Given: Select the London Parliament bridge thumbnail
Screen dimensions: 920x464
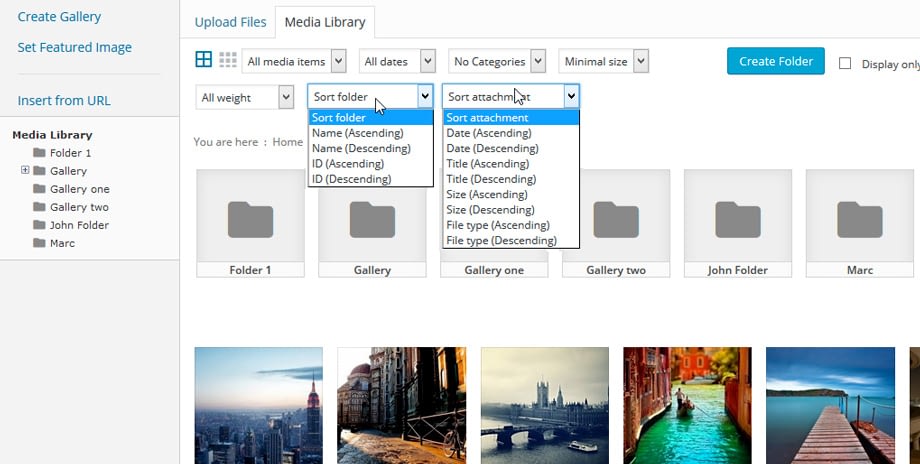Looking at the screenshot, I should (x=545, y=405).
